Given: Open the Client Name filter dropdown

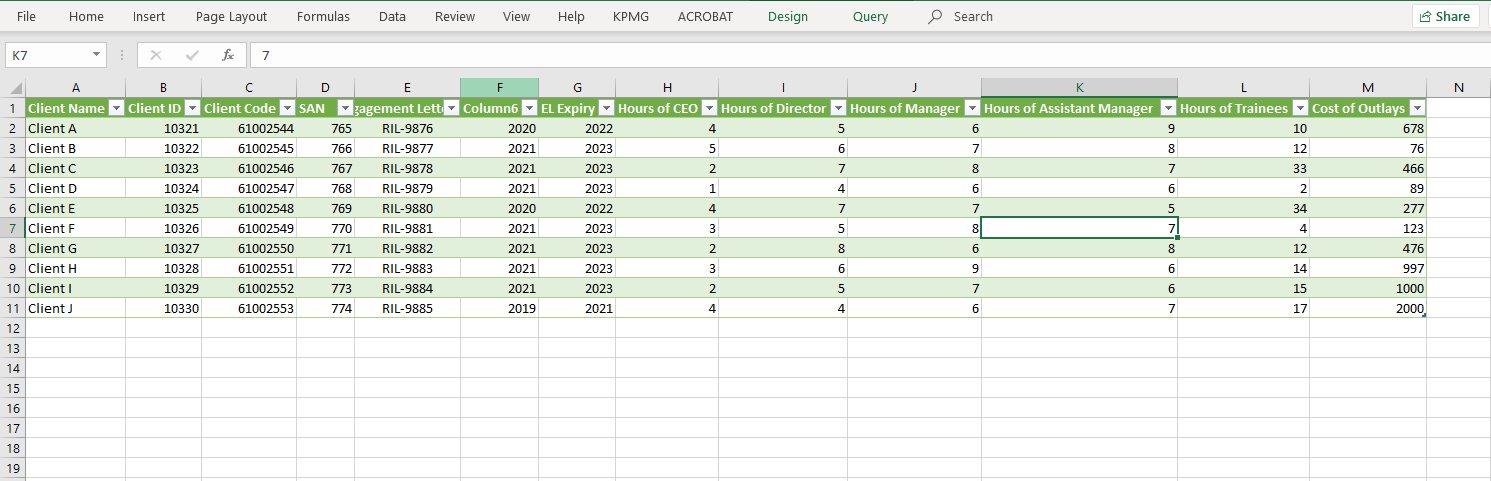Looking at the screenshot, I should (115, 108).
